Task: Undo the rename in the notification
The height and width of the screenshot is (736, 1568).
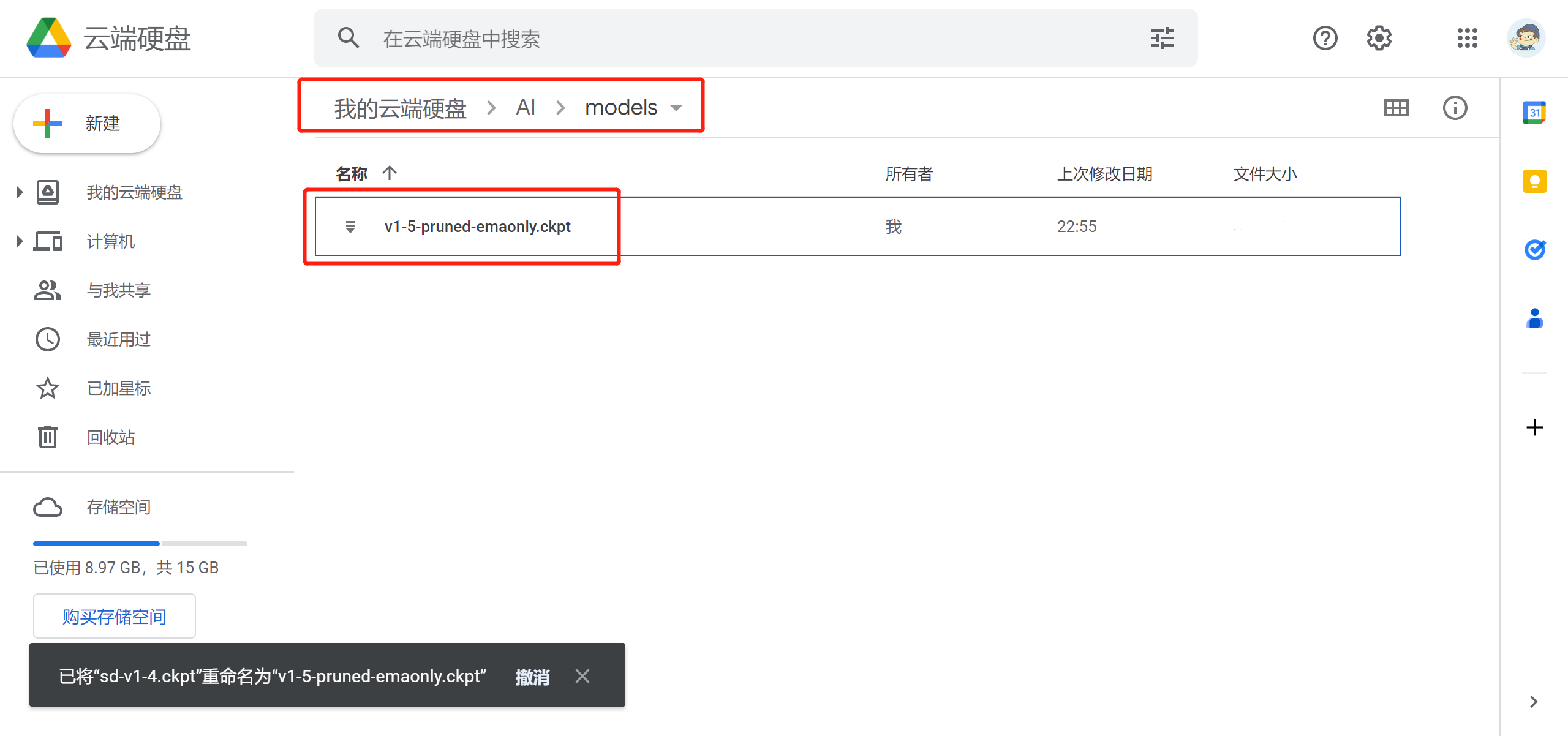Action: (x=532, y=677)
